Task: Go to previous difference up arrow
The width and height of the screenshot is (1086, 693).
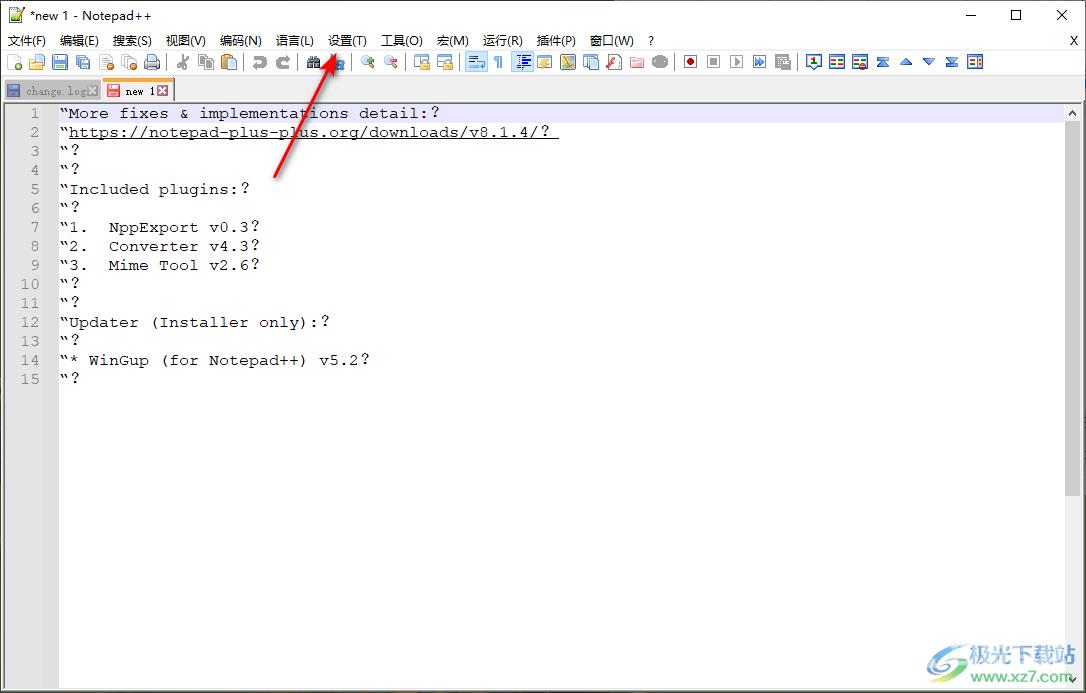Action: pyautogui.click(x=906, y=62)
